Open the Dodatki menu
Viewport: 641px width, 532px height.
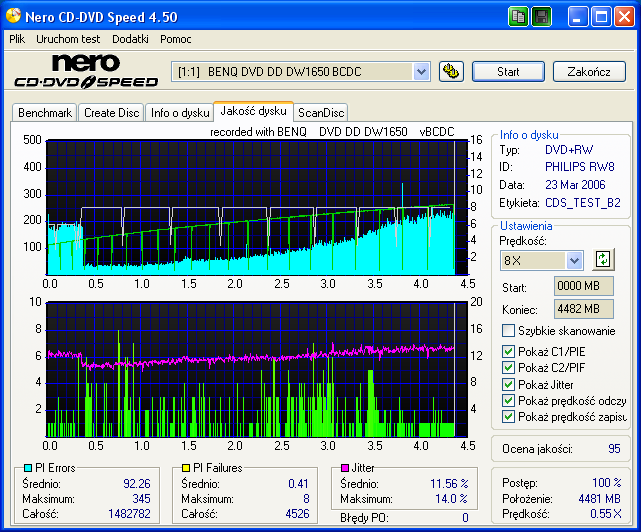click(130, 39)
